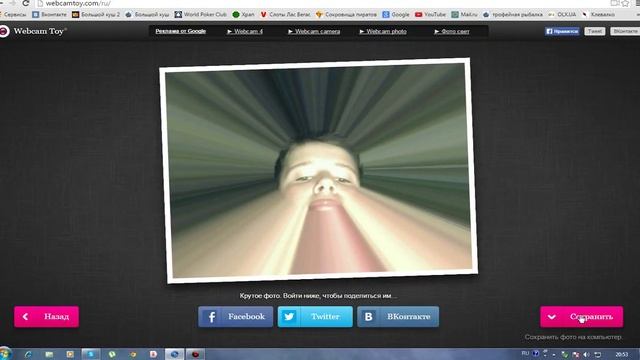The height and width of the screenshot is (360, 640).
Task: Click the Facebook Like button in header
Action: (562, 31)
